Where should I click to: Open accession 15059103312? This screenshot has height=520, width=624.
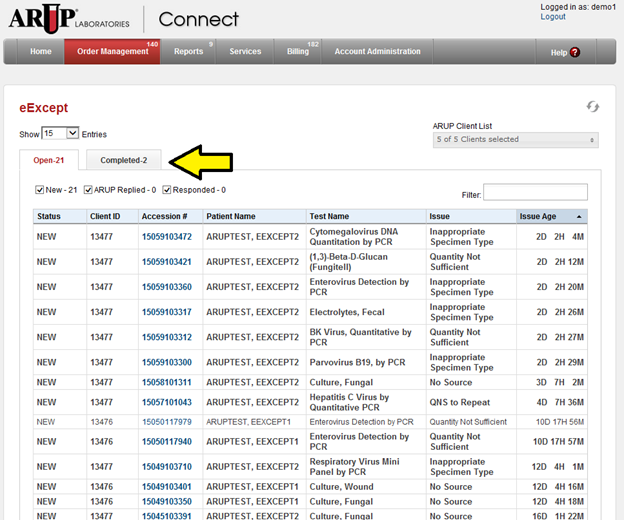(x=167, y=337)
